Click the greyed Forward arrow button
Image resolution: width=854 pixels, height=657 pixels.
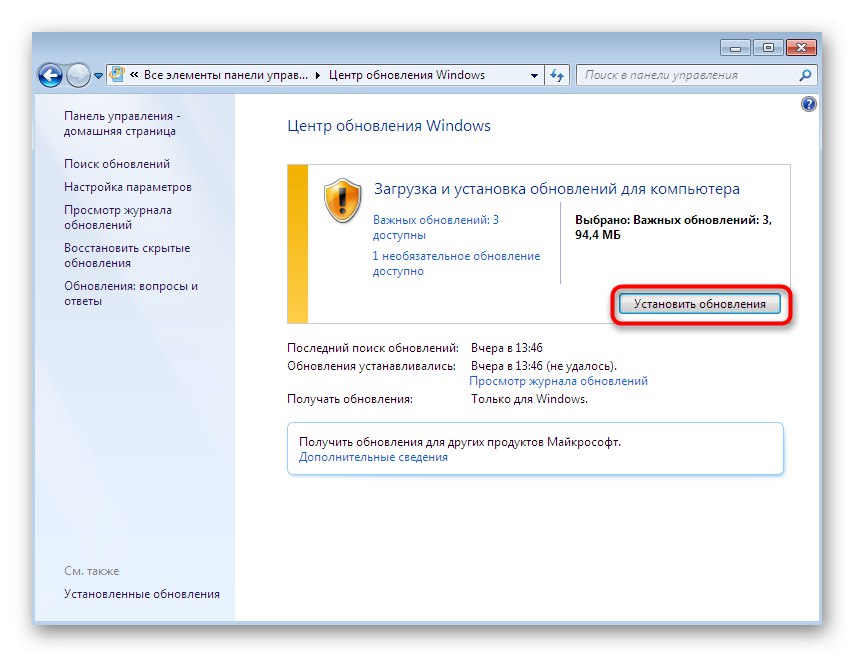coord(78,75)
